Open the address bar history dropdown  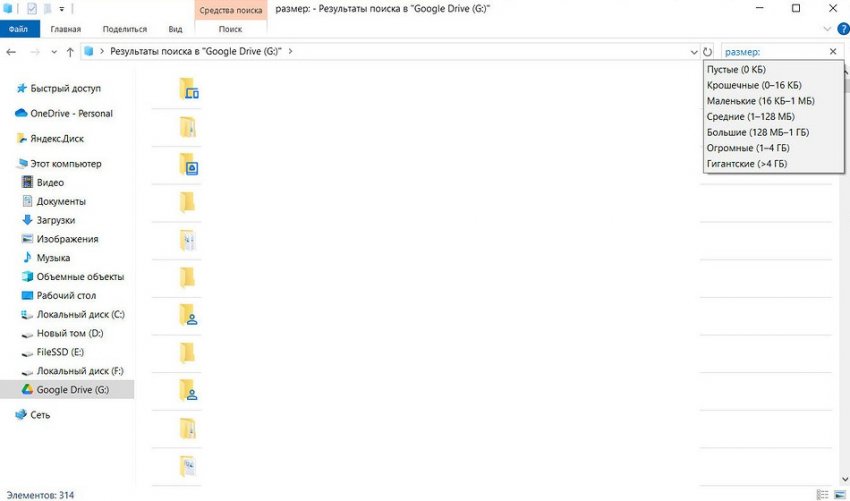click(x=694, y=51)
